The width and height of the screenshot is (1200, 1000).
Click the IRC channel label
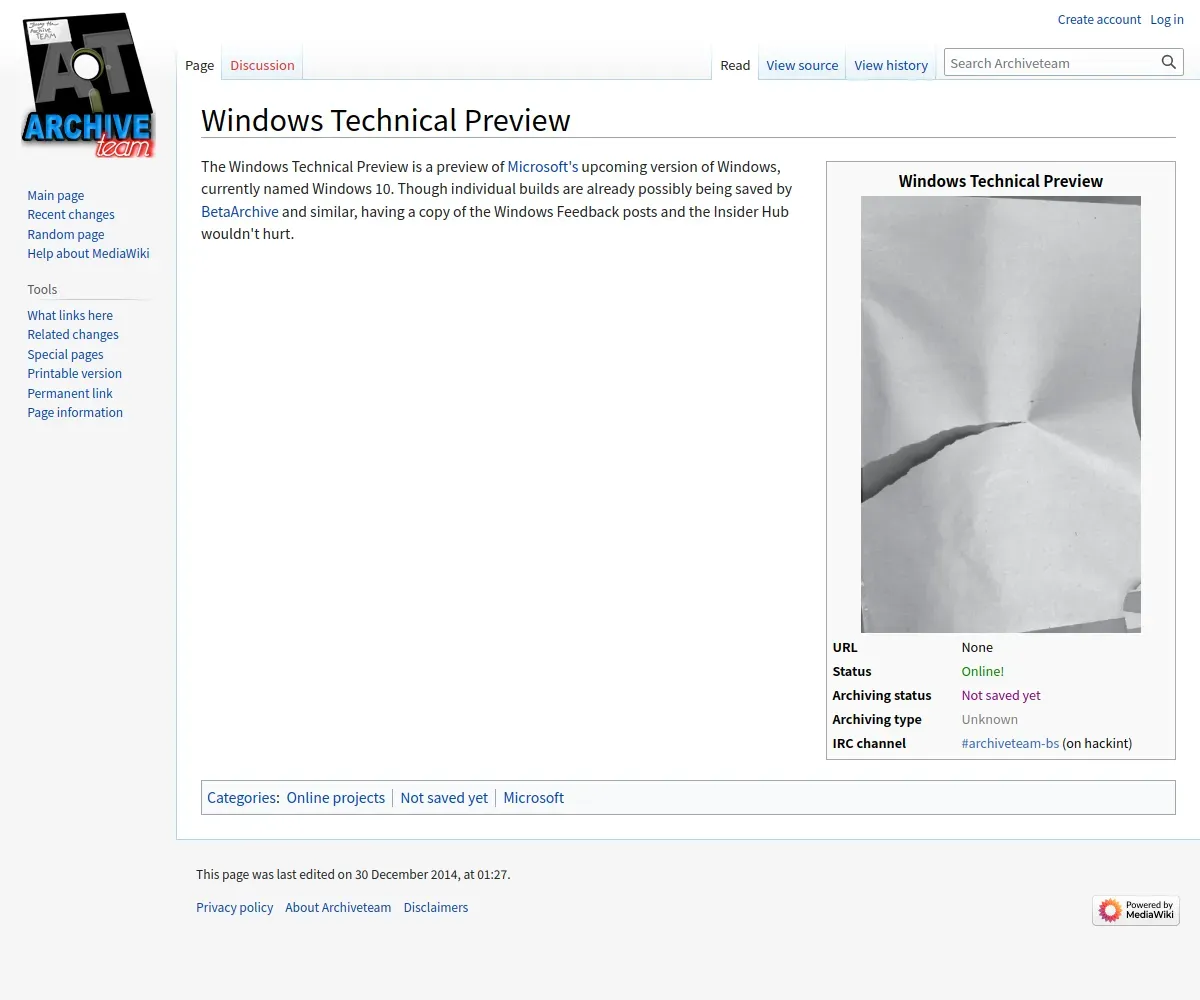(x=869, y=743)
